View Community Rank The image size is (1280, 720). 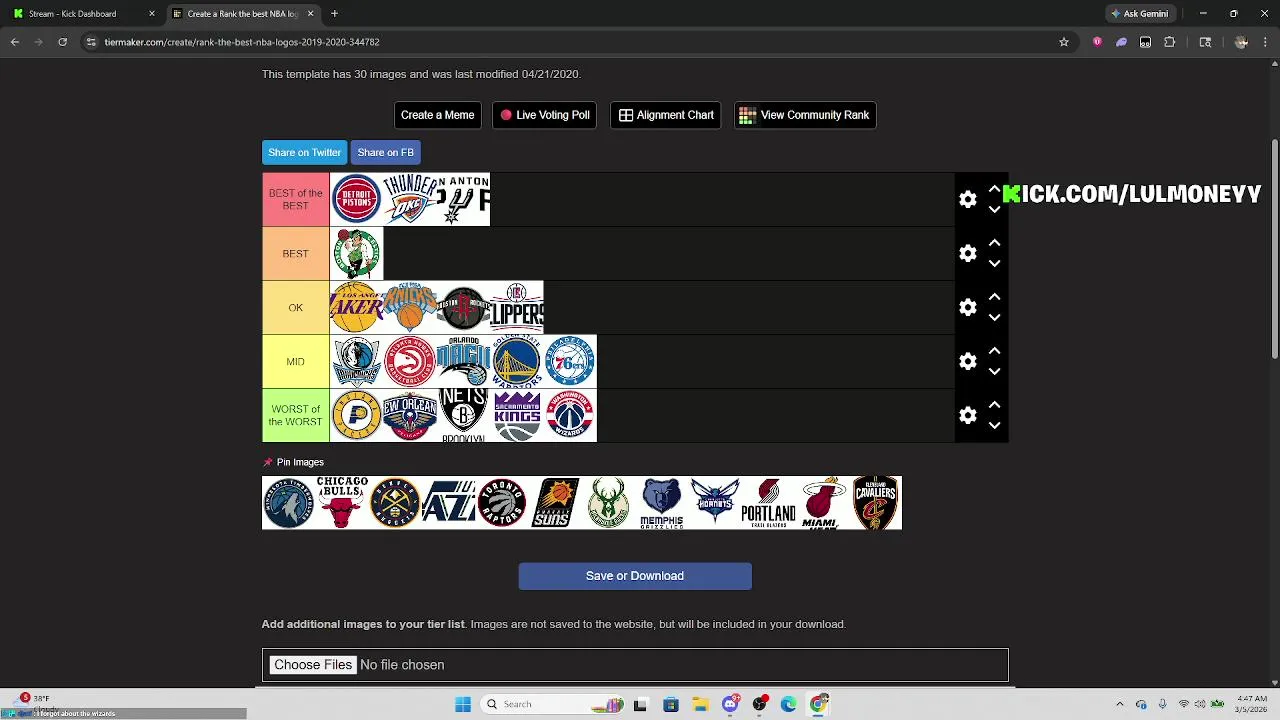coord(805,115)
